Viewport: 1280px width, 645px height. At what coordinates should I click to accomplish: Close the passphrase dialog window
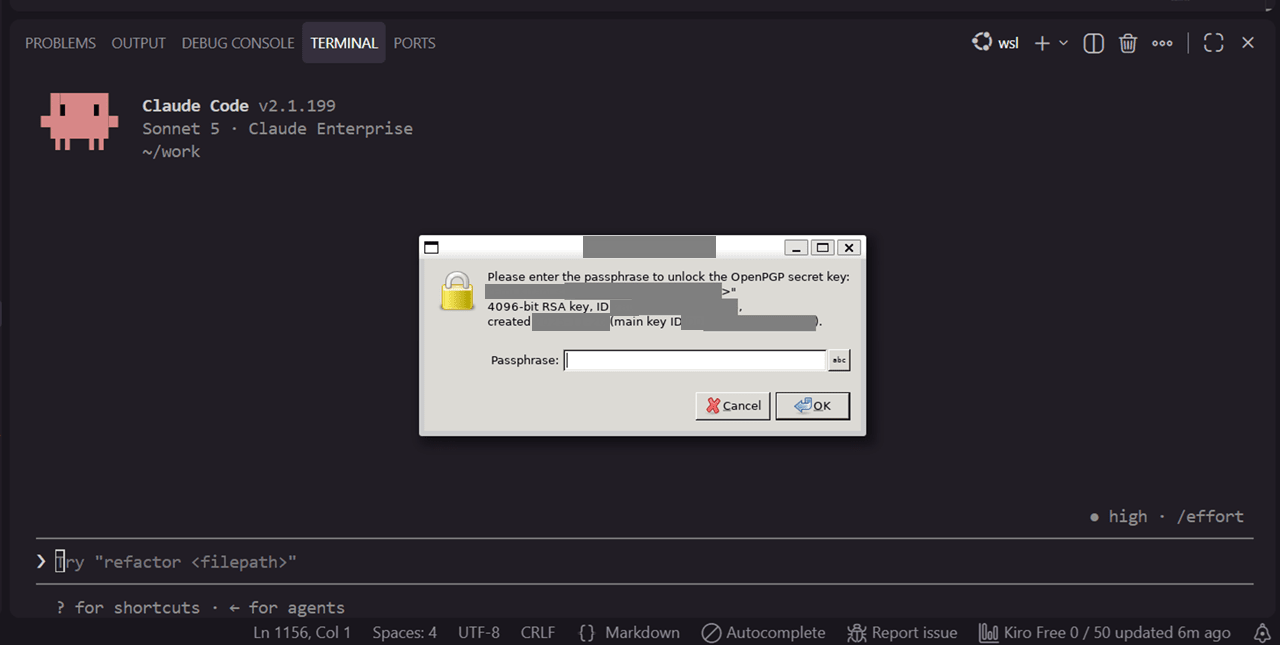pyautogui.click(x=849, y=247)
